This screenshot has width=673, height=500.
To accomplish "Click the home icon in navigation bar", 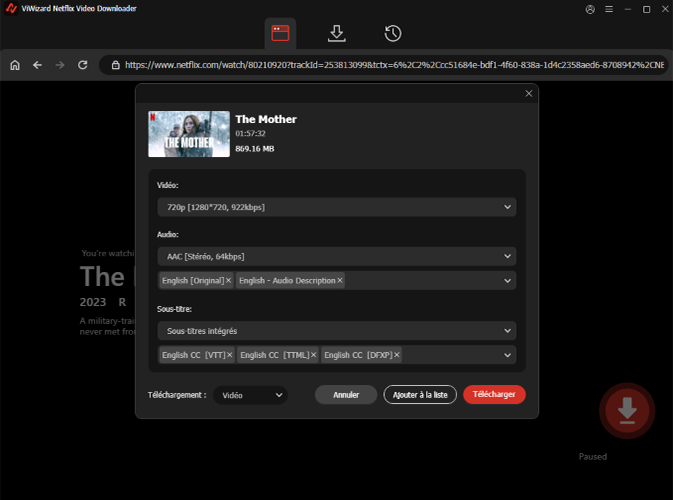I will click(15, 65).
